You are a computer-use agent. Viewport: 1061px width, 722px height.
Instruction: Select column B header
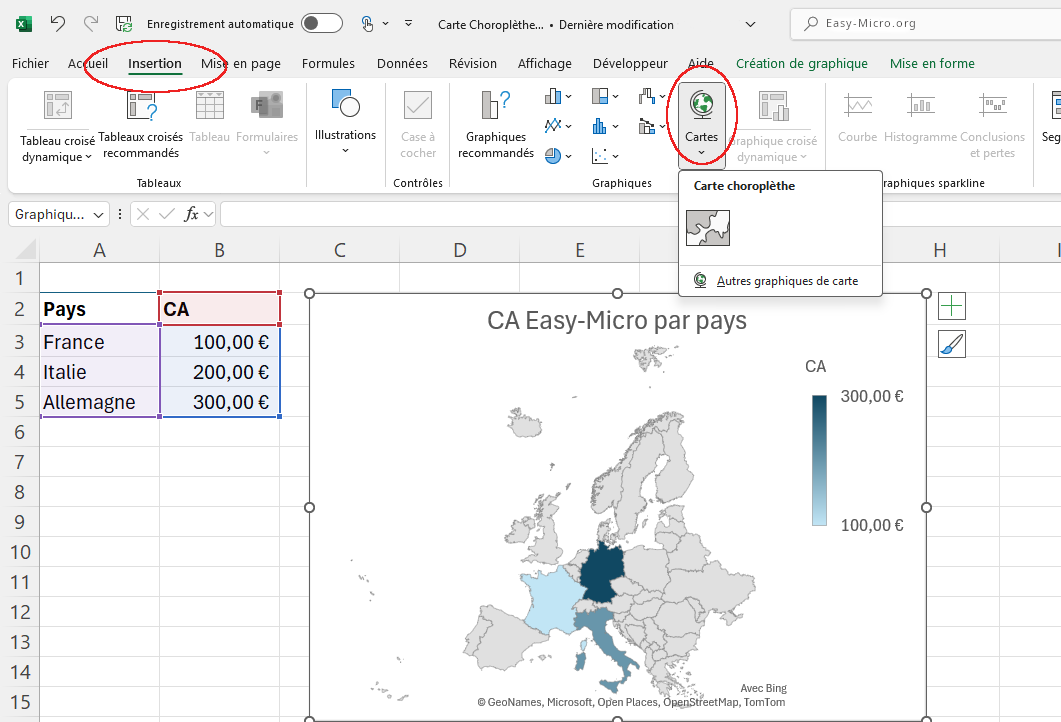pyautogui.click(x=219, y=250)
